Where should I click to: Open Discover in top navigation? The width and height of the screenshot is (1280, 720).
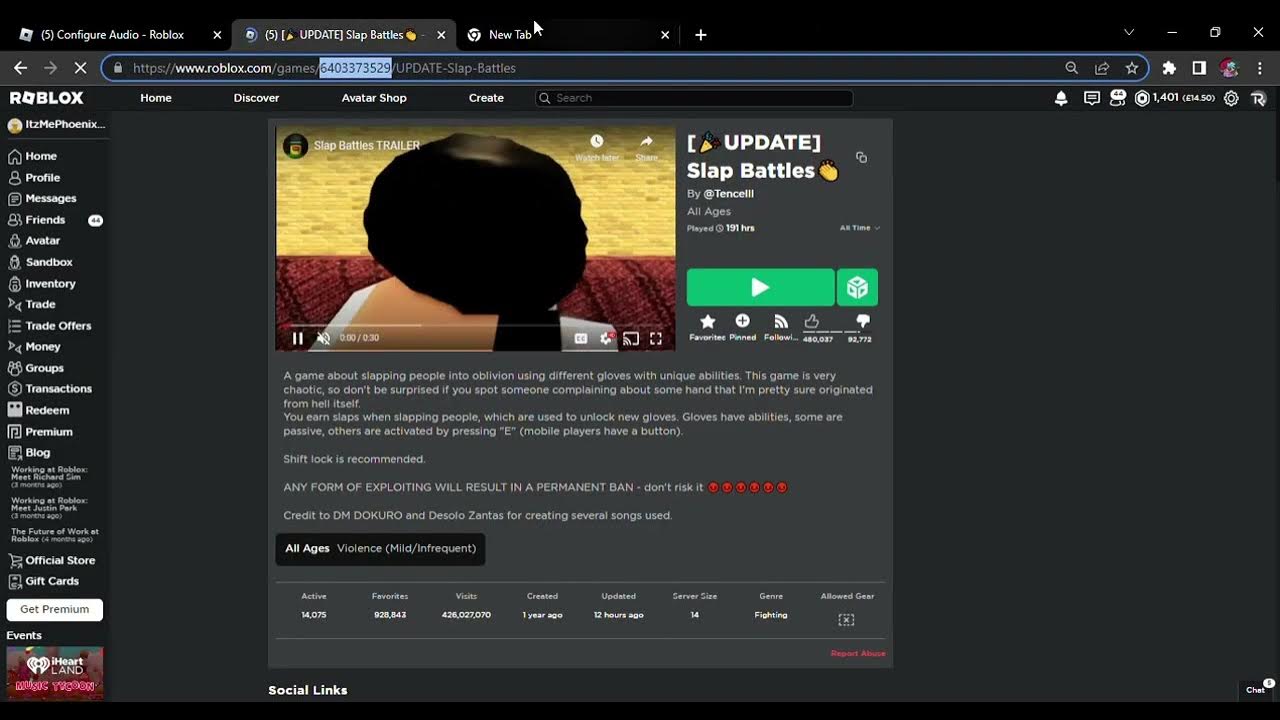(x=256, y=98)
